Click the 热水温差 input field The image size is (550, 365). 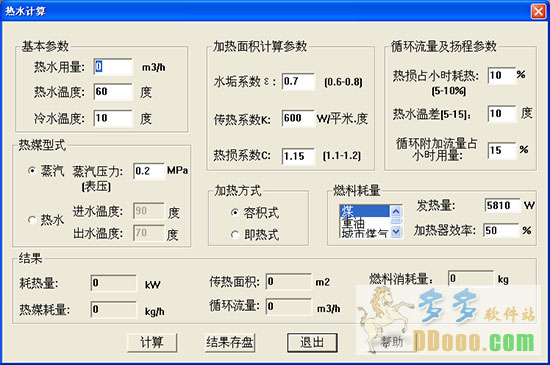(502, 114)
